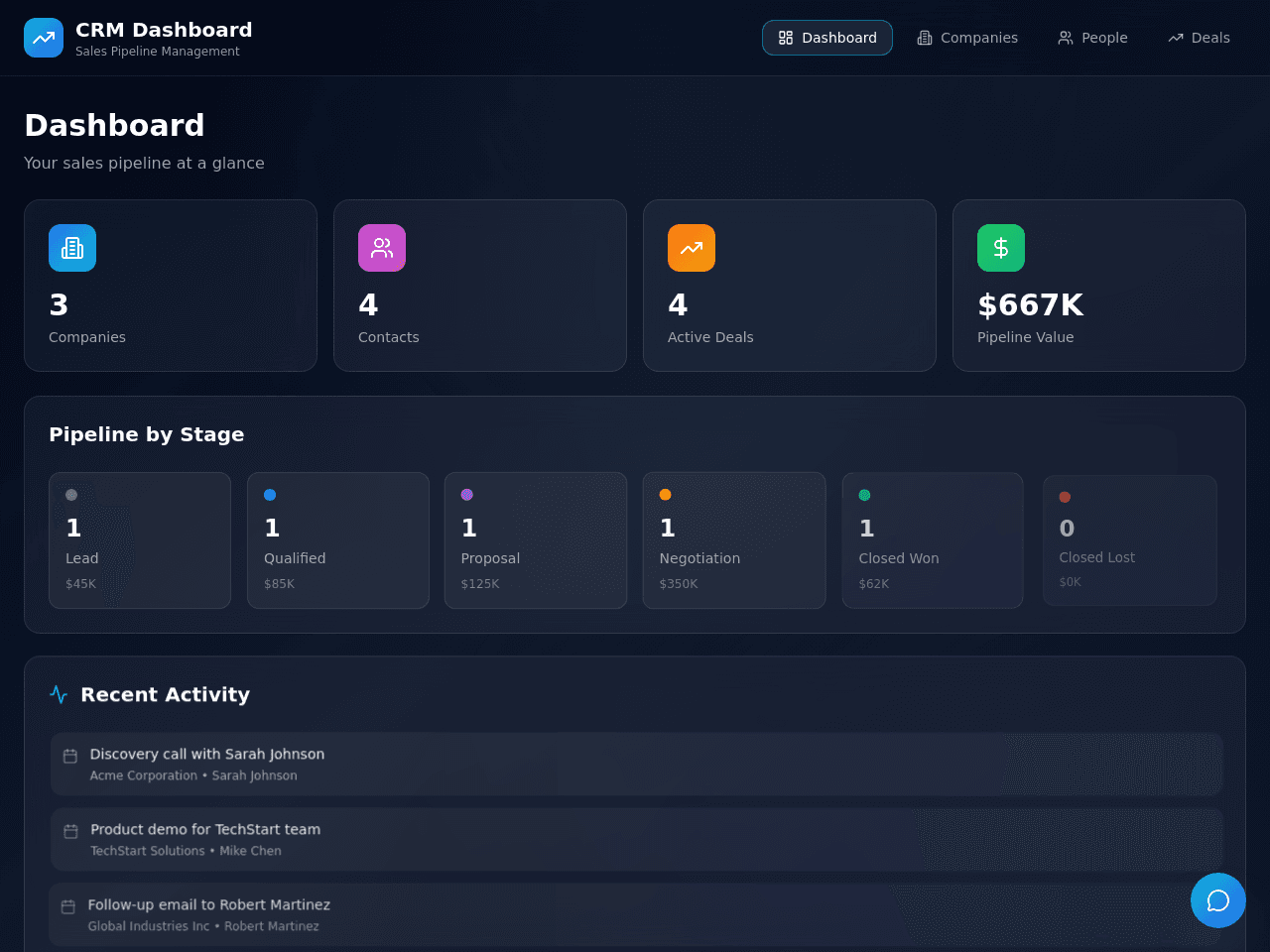Open Product demo for TechStart team activity
The height and width of the screenshot is (952, 1270).
(637, 839)
